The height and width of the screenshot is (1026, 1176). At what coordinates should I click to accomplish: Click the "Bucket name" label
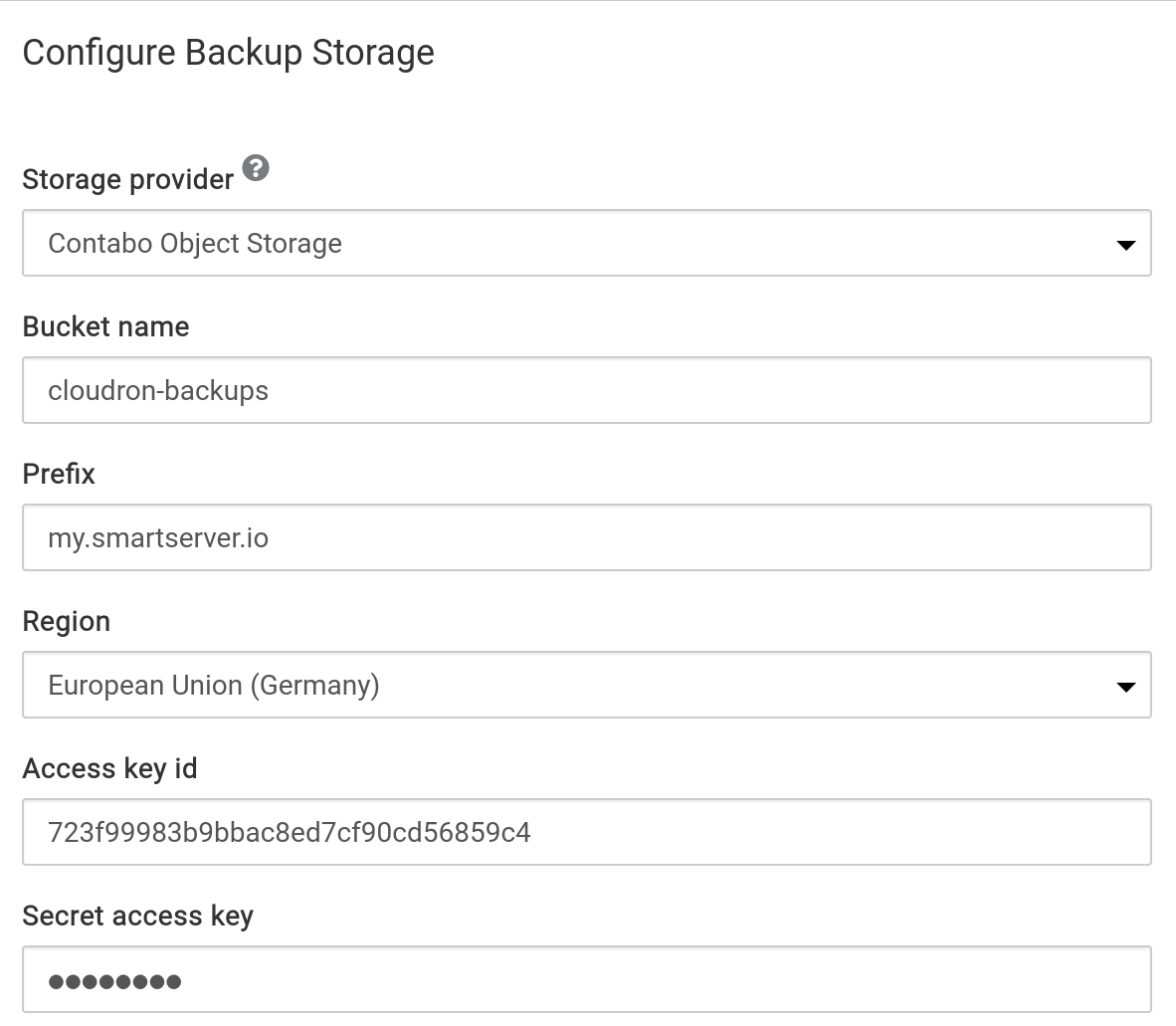(x=105, y=326)
